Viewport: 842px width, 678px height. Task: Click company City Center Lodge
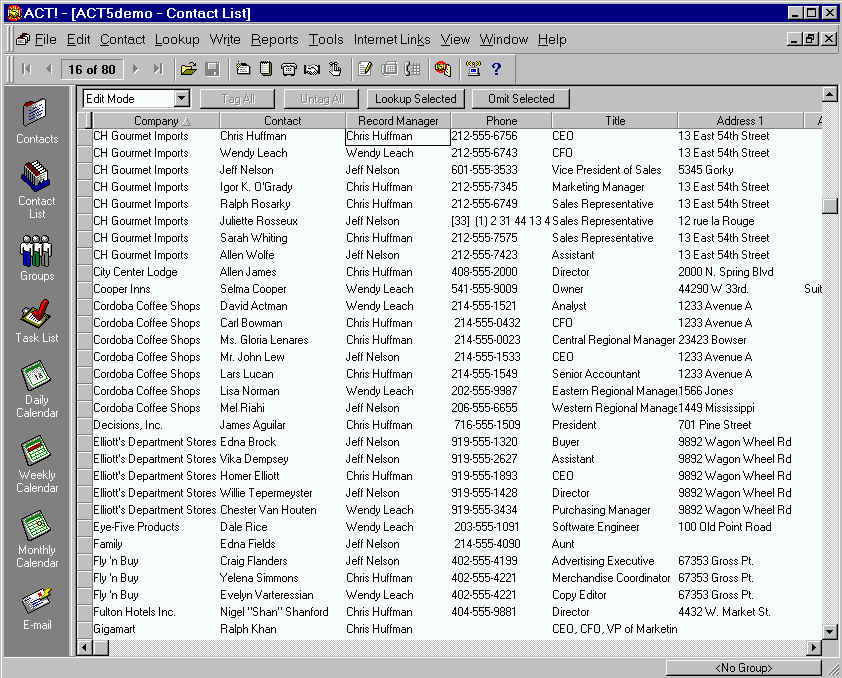pyautogui.click(x=135, y=272)
